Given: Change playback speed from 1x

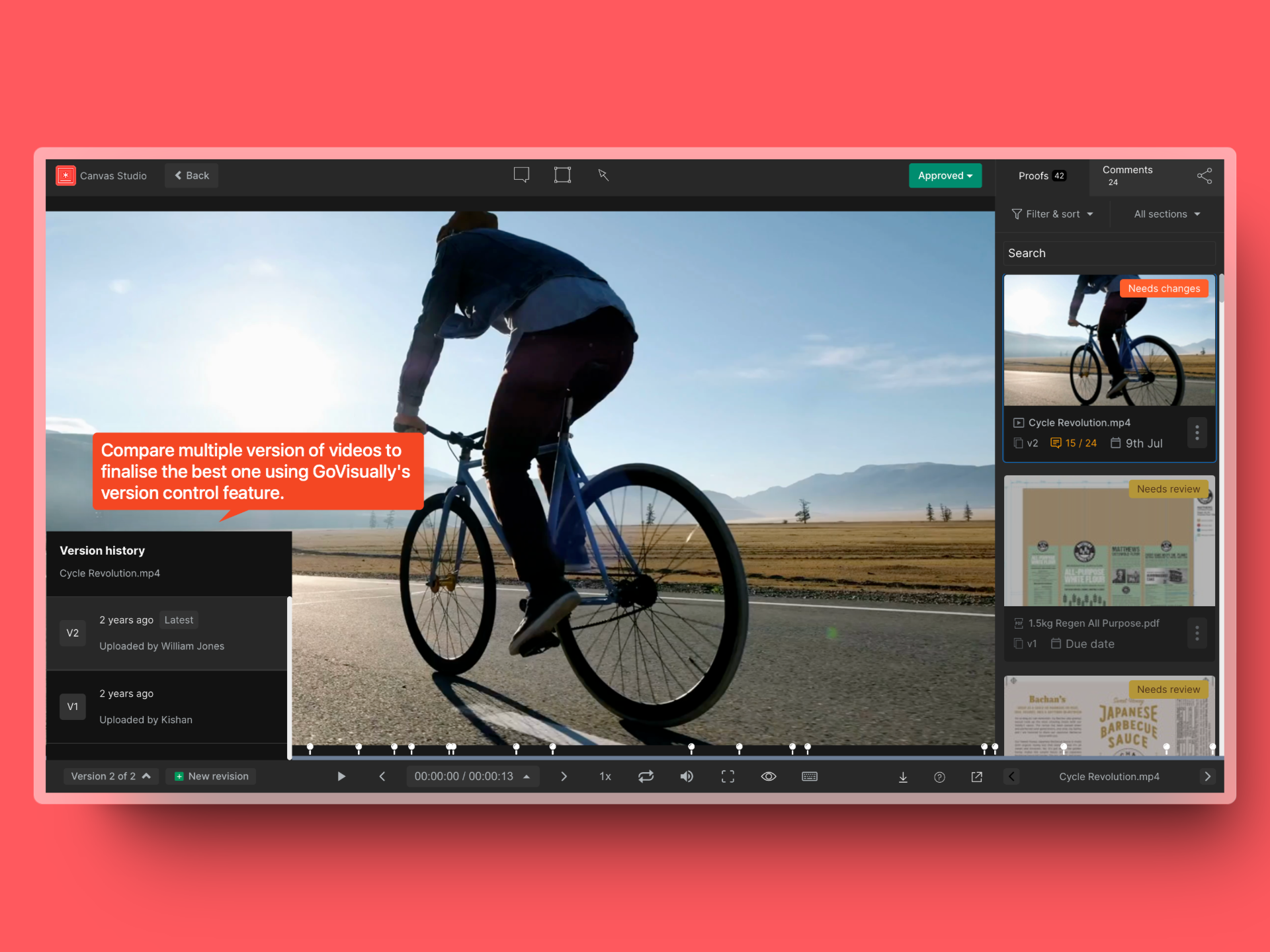Looking at the screenshot, I should [x=605, y=776].
